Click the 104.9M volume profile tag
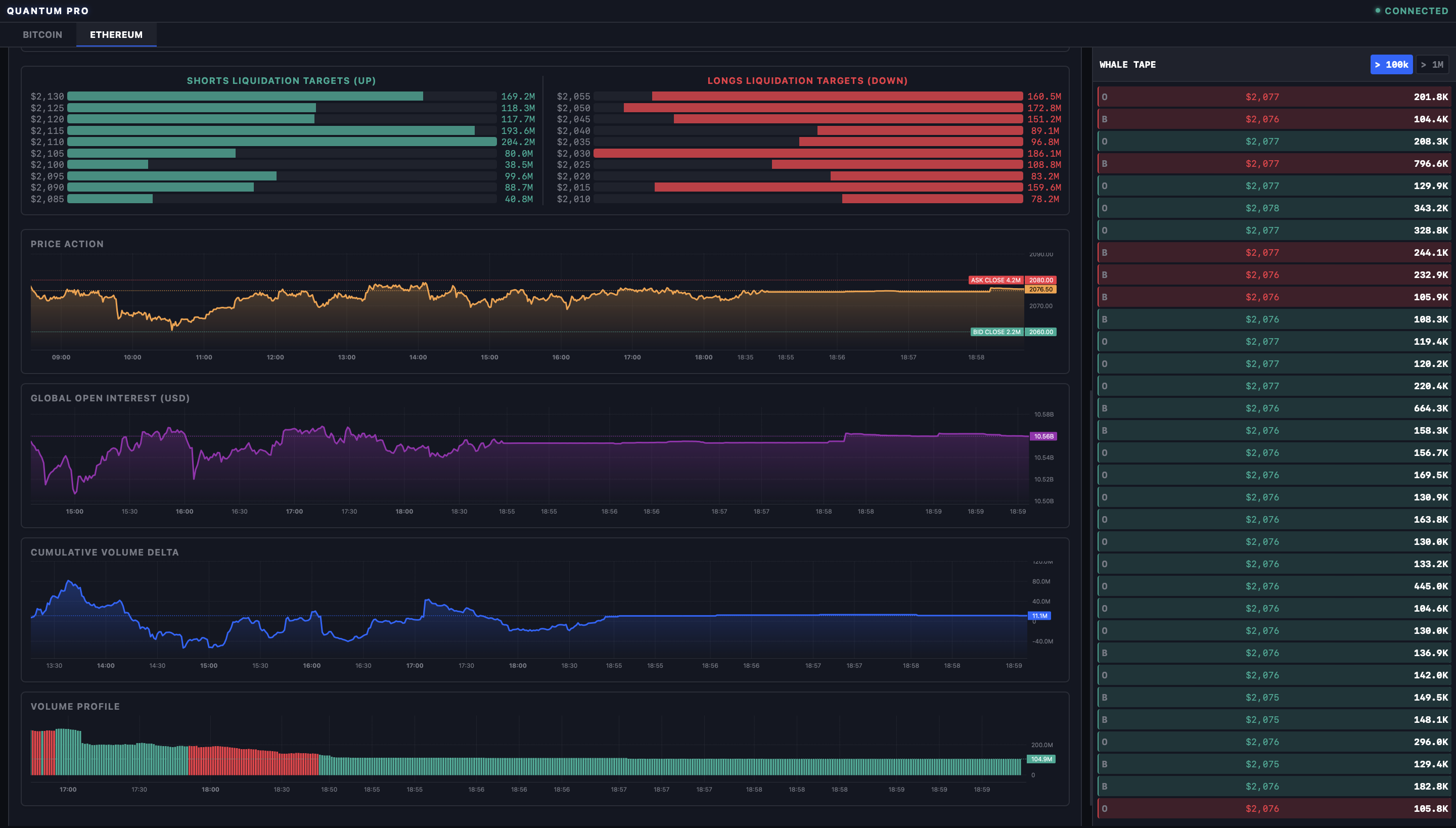The image size is (1456, 828). click(1041, 759)
